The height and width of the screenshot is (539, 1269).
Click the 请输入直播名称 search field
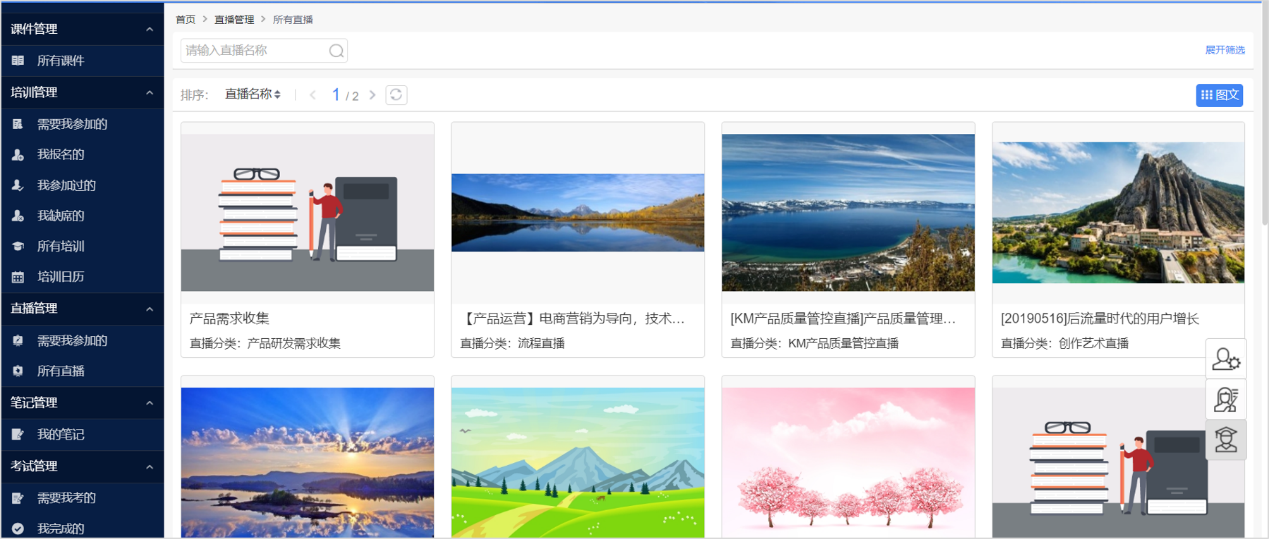[264, 51]
